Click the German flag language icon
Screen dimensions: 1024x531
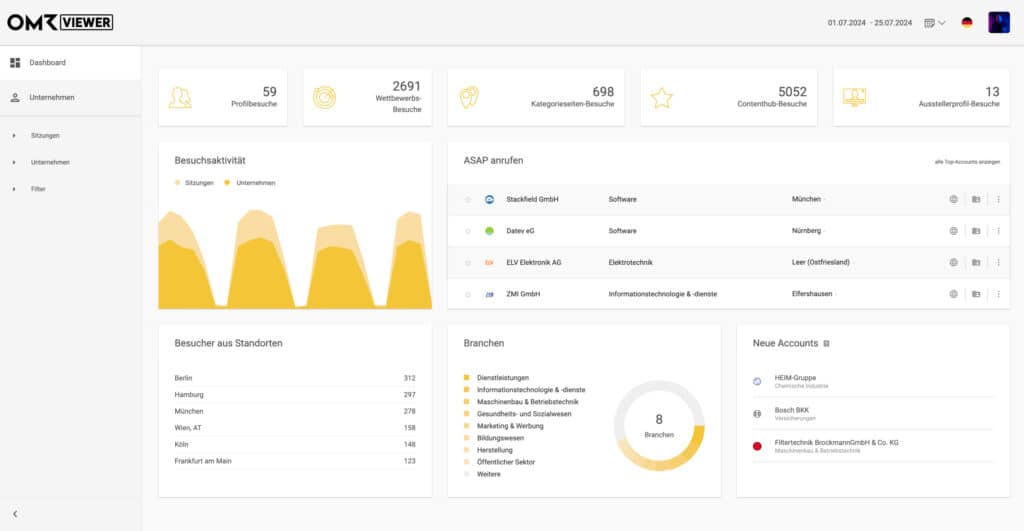967,22
